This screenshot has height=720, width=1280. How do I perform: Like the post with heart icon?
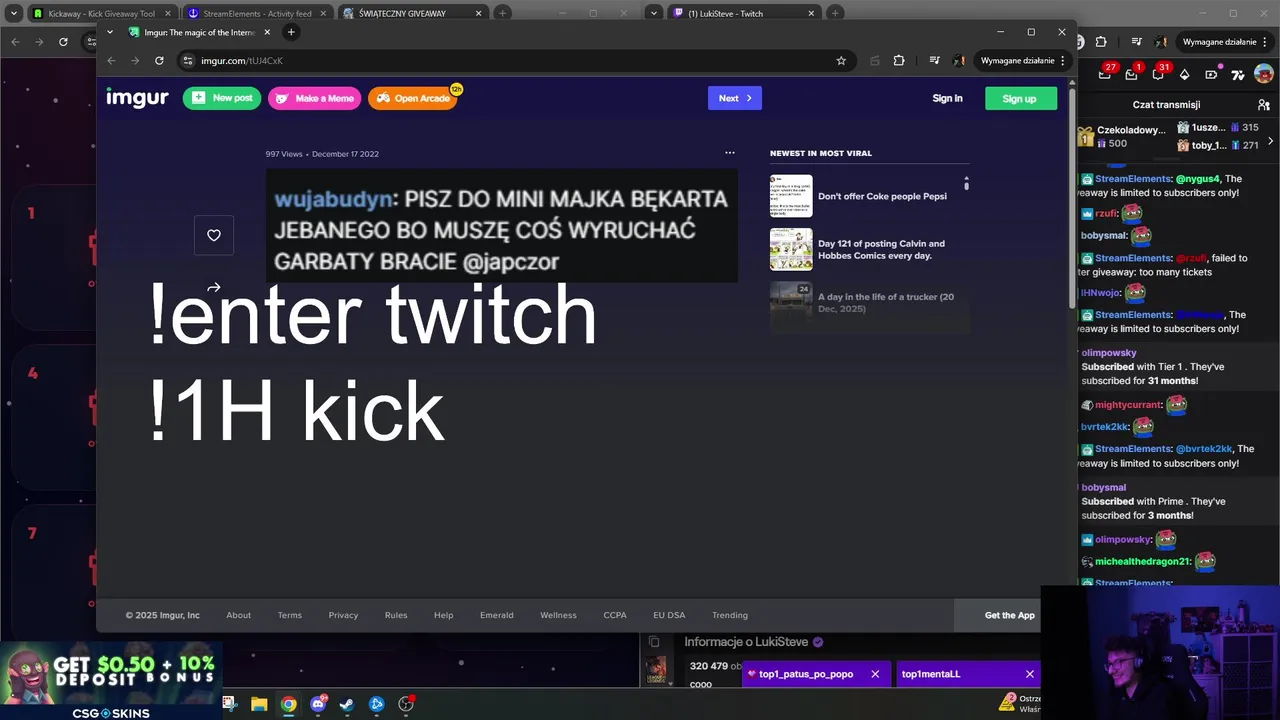214,235
